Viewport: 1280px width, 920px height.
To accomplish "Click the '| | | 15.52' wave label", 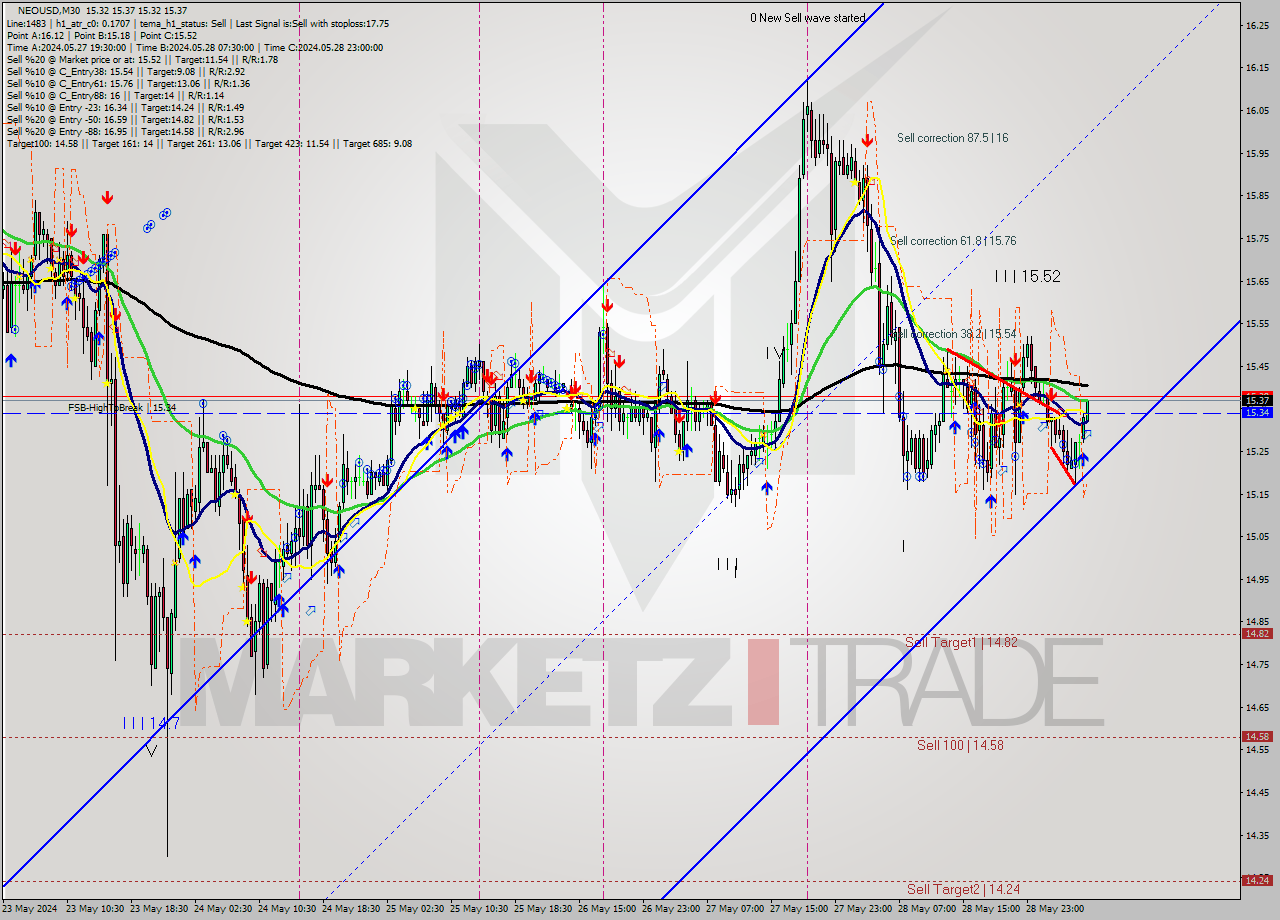I will [1027, 276].
